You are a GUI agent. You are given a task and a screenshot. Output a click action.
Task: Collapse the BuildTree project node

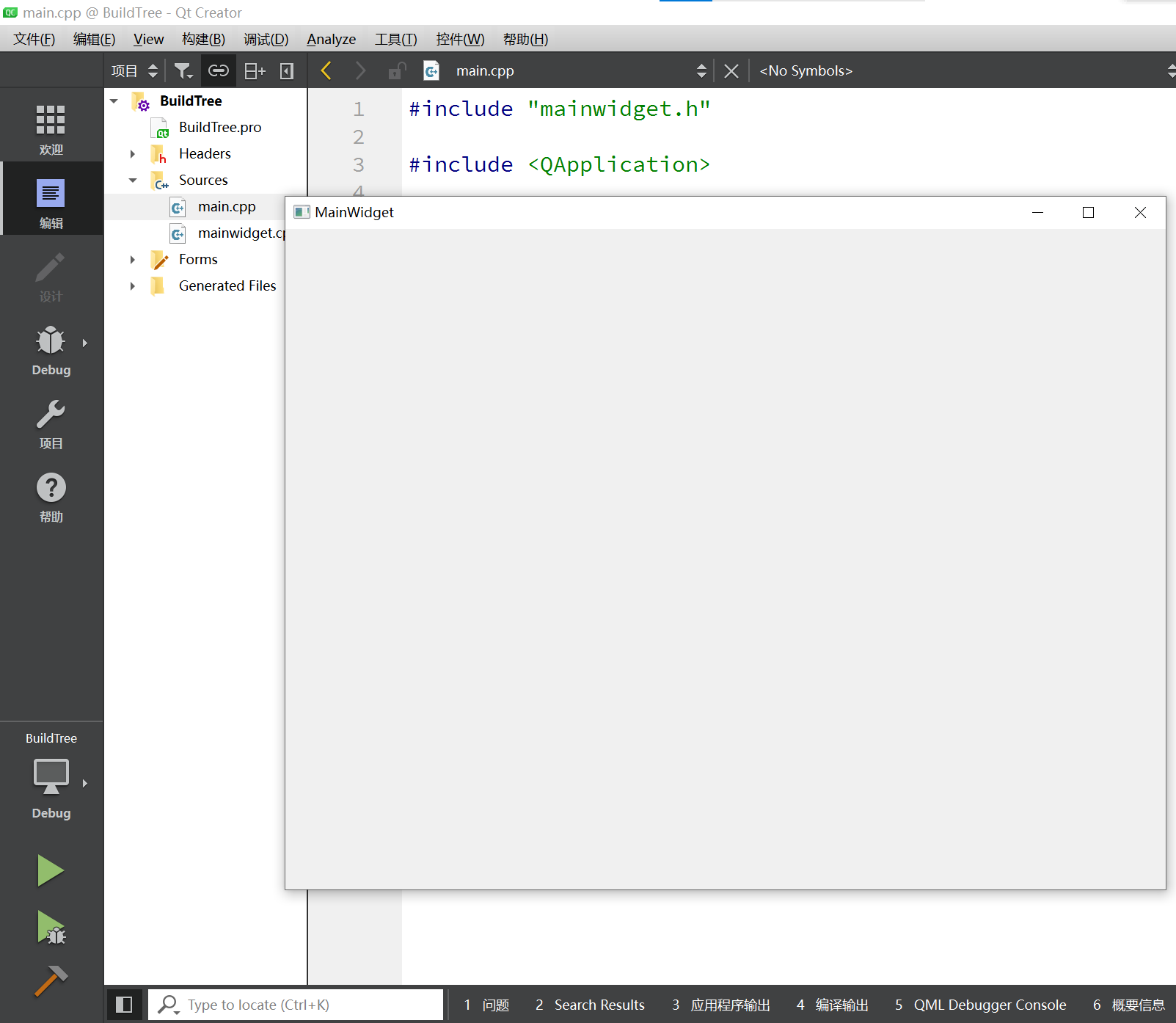tap(114, 101)
